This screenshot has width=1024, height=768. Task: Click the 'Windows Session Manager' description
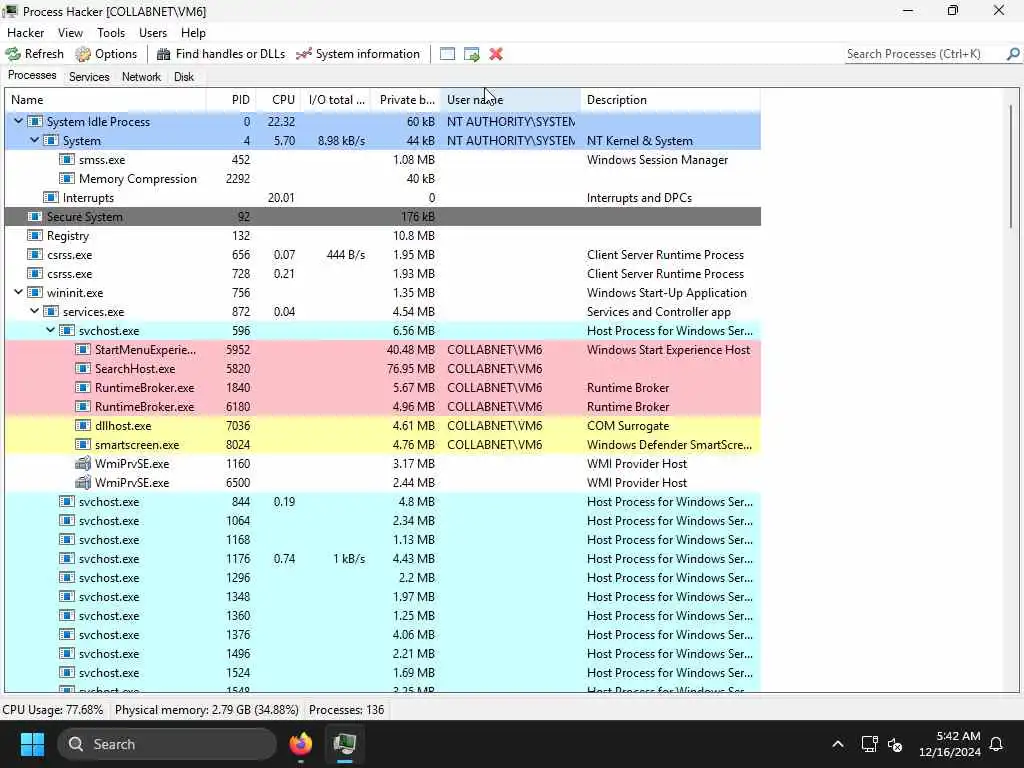657,159
